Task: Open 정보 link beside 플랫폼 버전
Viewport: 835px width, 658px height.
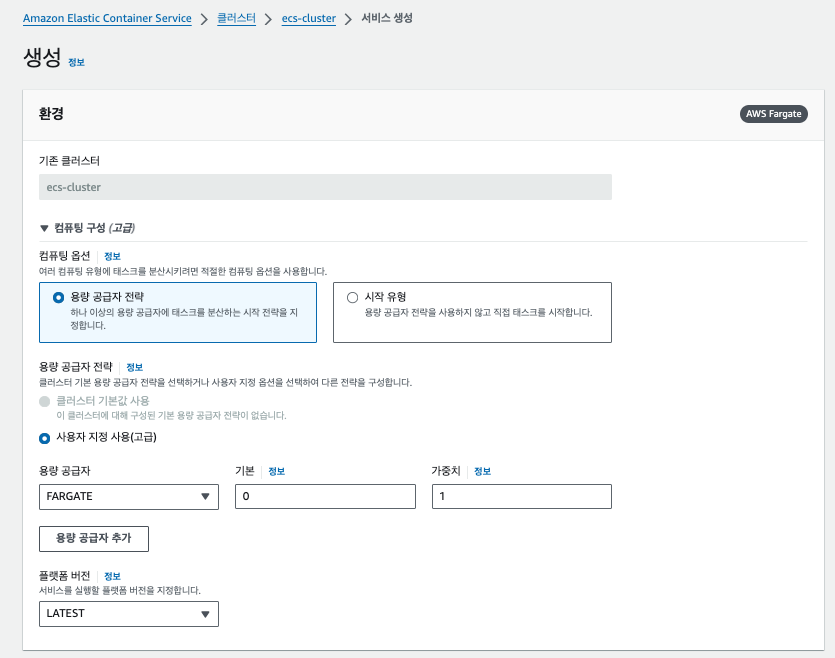Action: [x=112, y=576]
